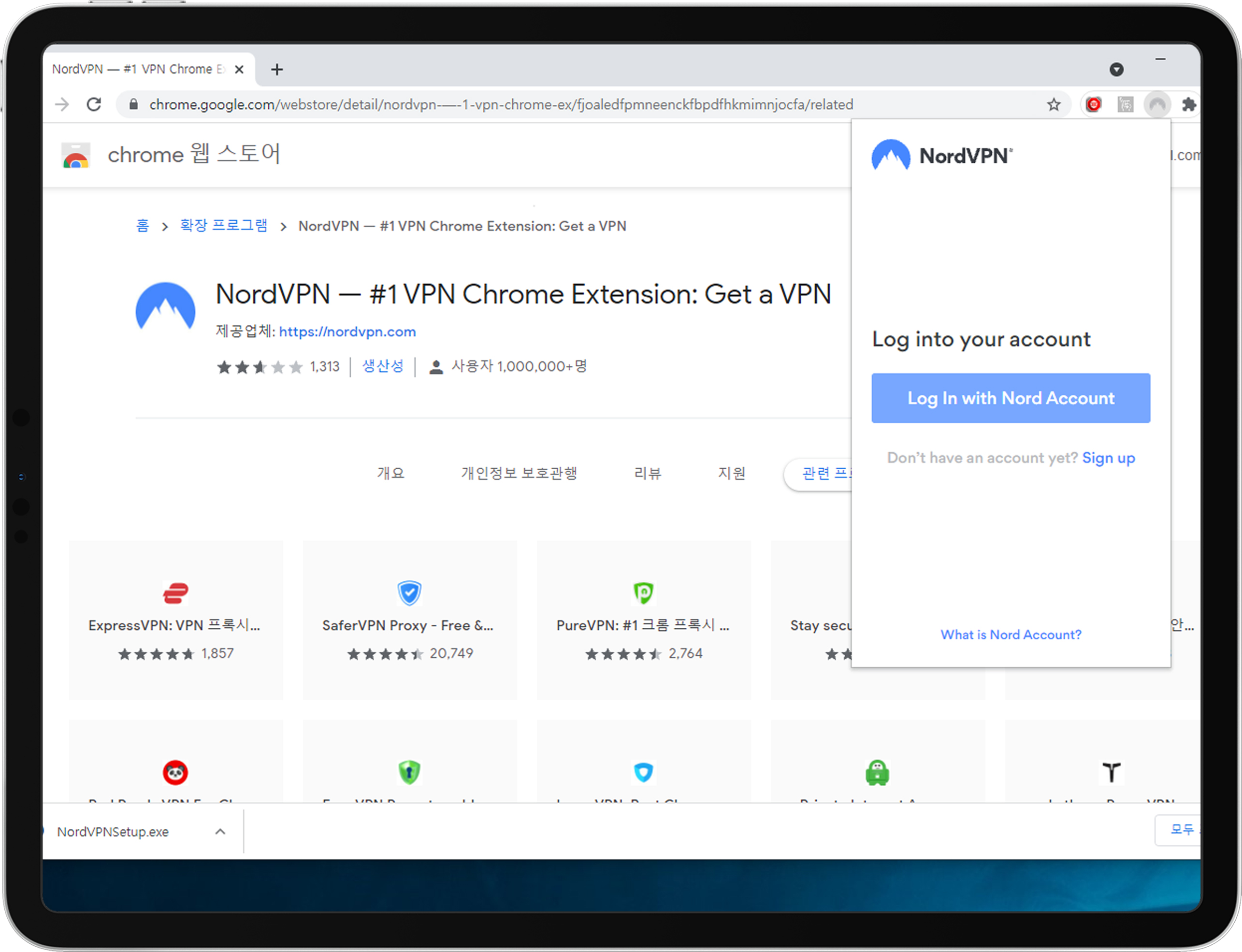Click the red extension icon in the toolbar

[1094, 105]
